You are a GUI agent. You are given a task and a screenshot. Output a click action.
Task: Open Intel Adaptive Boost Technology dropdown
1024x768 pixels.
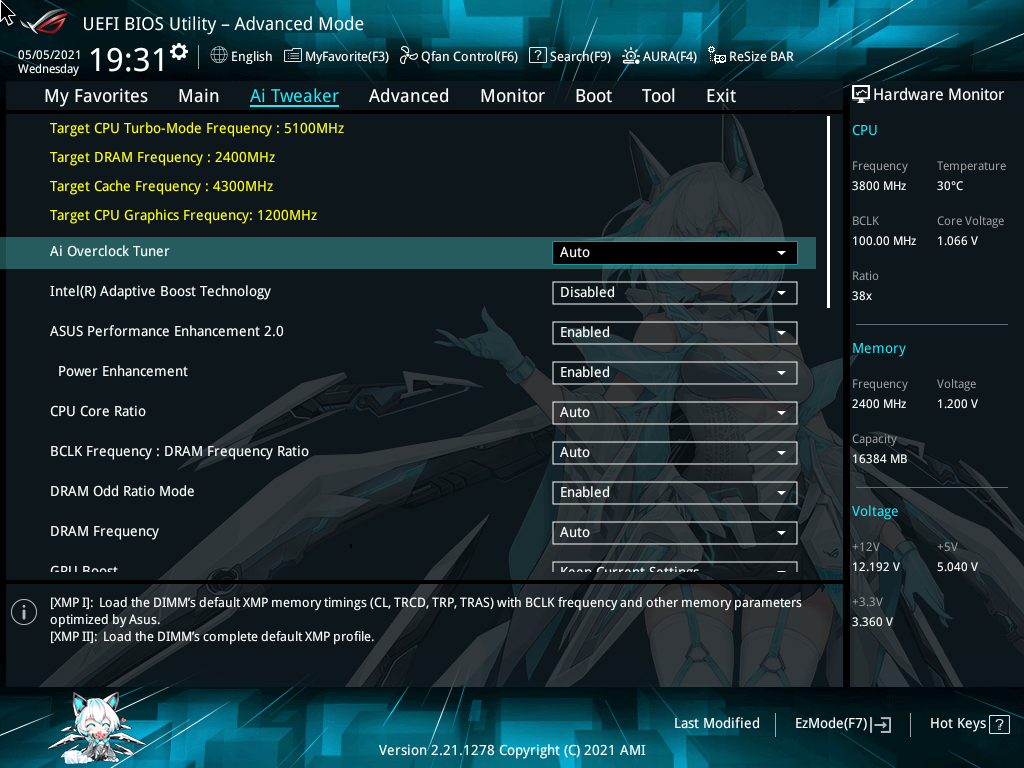coord(675,293)
